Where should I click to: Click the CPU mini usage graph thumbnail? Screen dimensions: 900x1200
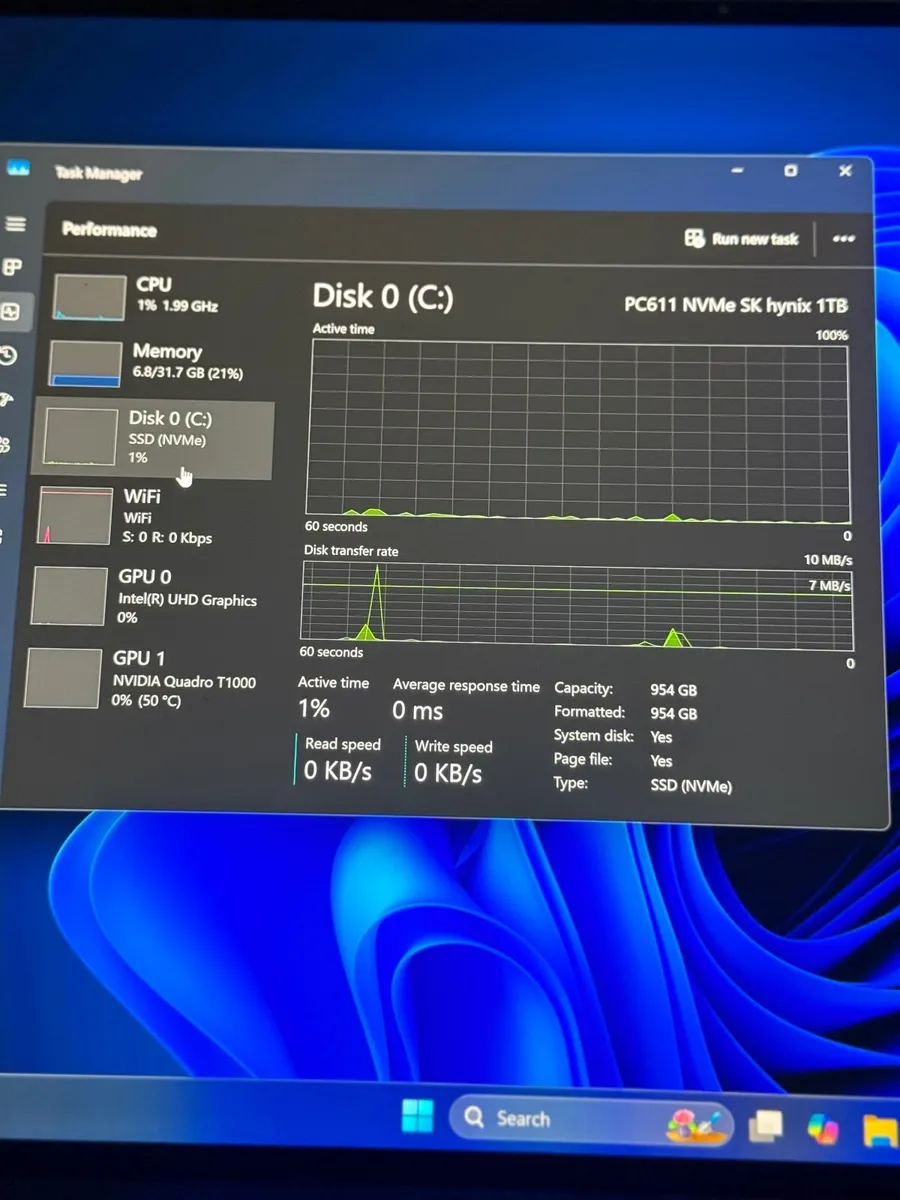(x=89, y=298)
